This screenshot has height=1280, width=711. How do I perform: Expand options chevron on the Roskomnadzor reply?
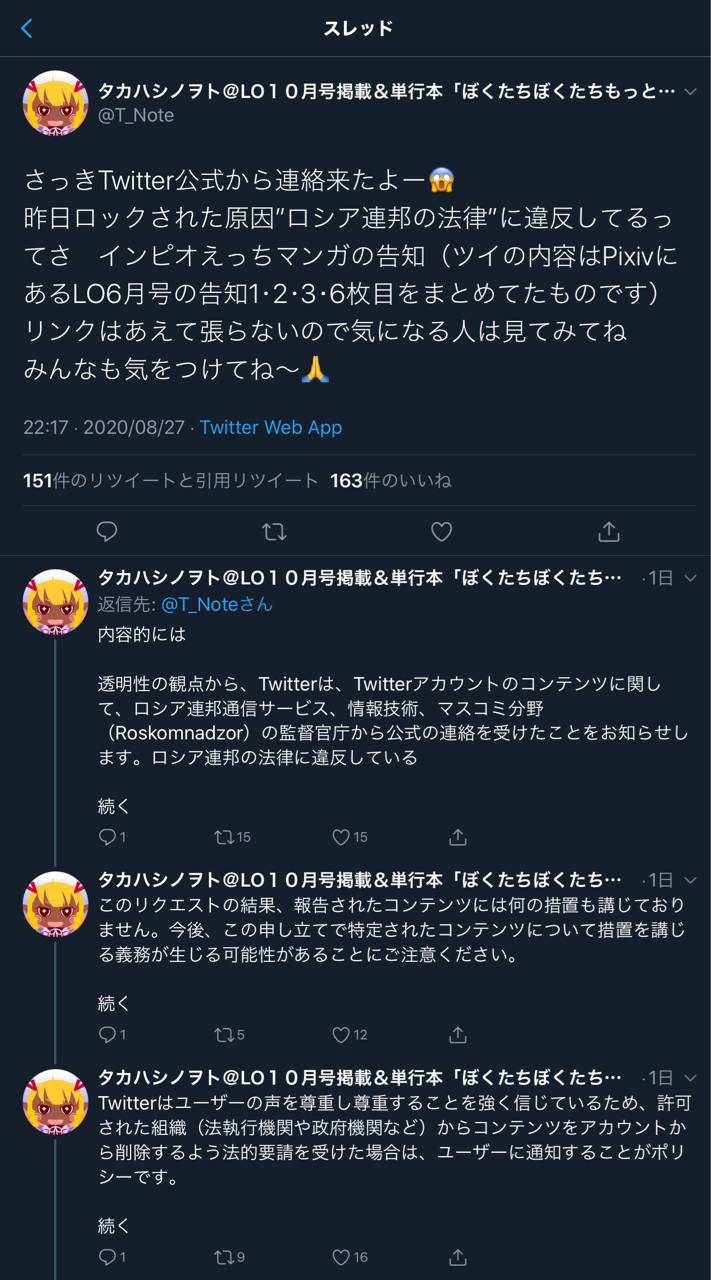tap(690, 578)
